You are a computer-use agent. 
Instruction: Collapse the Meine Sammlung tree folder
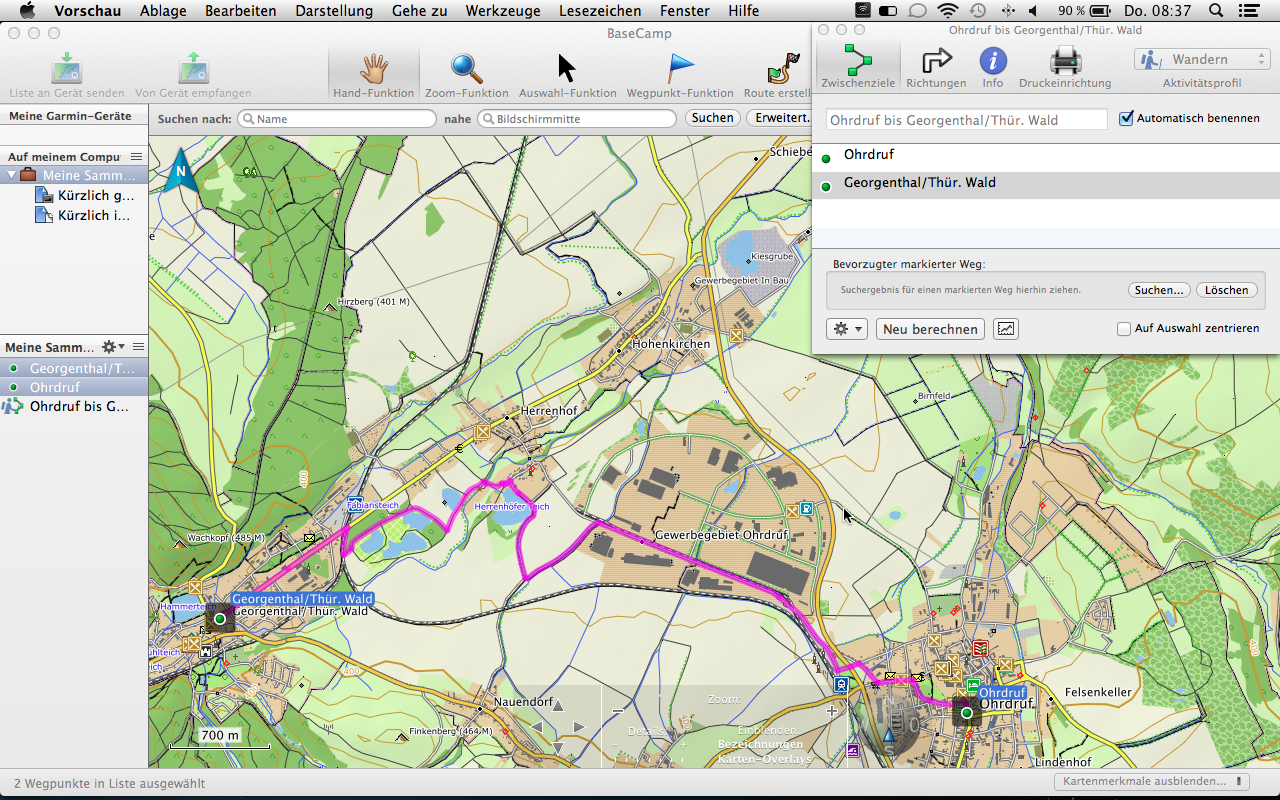[12, 175]
